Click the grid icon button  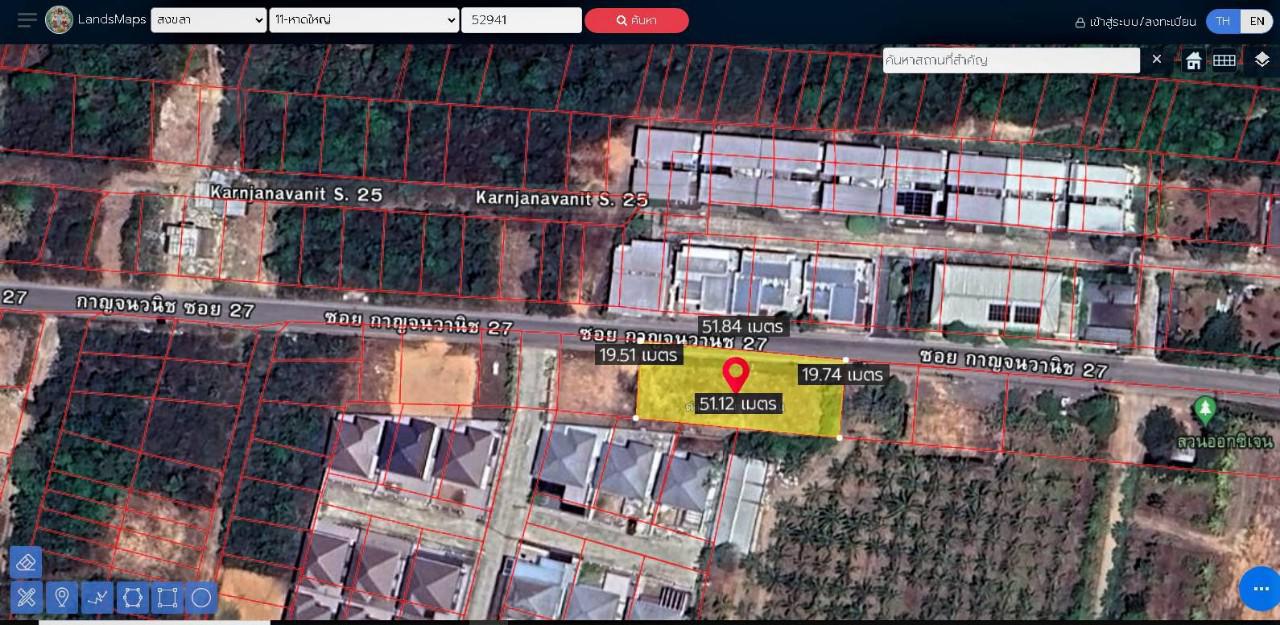[1225, 60]
